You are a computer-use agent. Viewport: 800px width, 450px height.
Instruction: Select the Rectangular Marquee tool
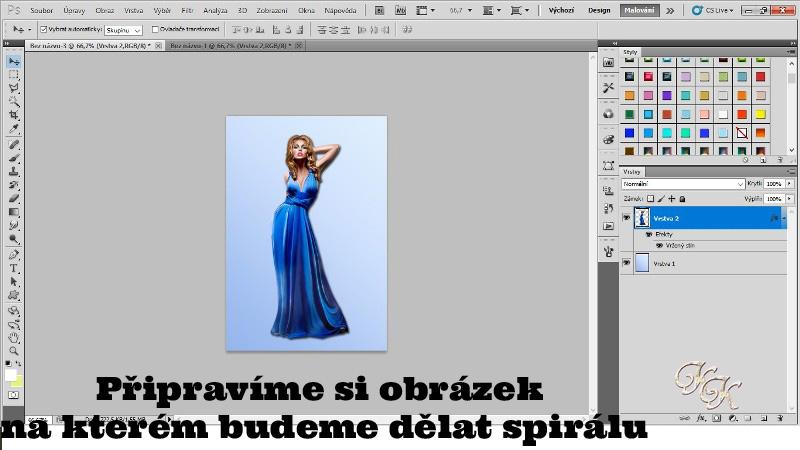pos(14,75)
